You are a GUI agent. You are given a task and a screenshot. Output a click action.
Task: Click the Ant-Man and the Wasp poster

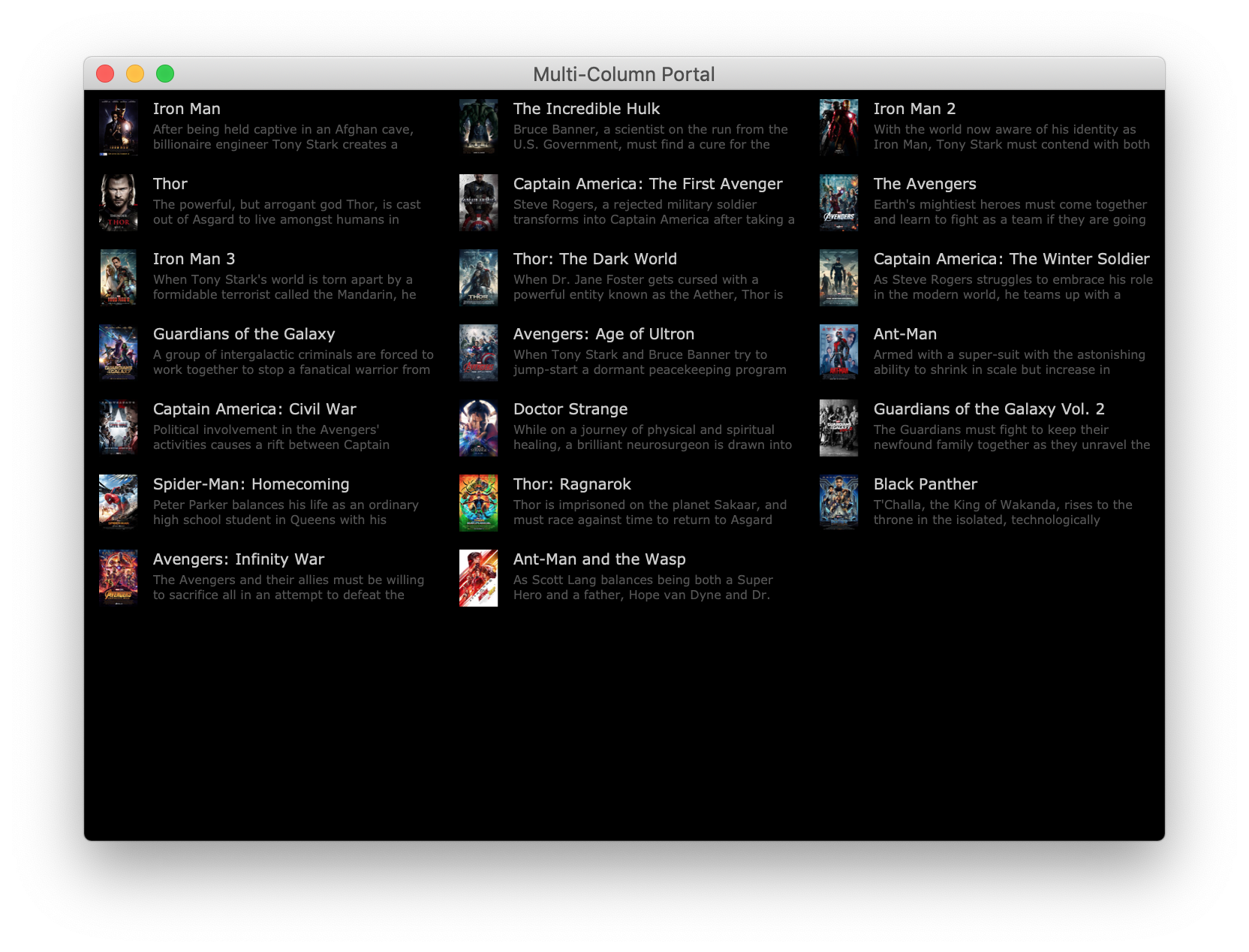(x=478, y=578)
